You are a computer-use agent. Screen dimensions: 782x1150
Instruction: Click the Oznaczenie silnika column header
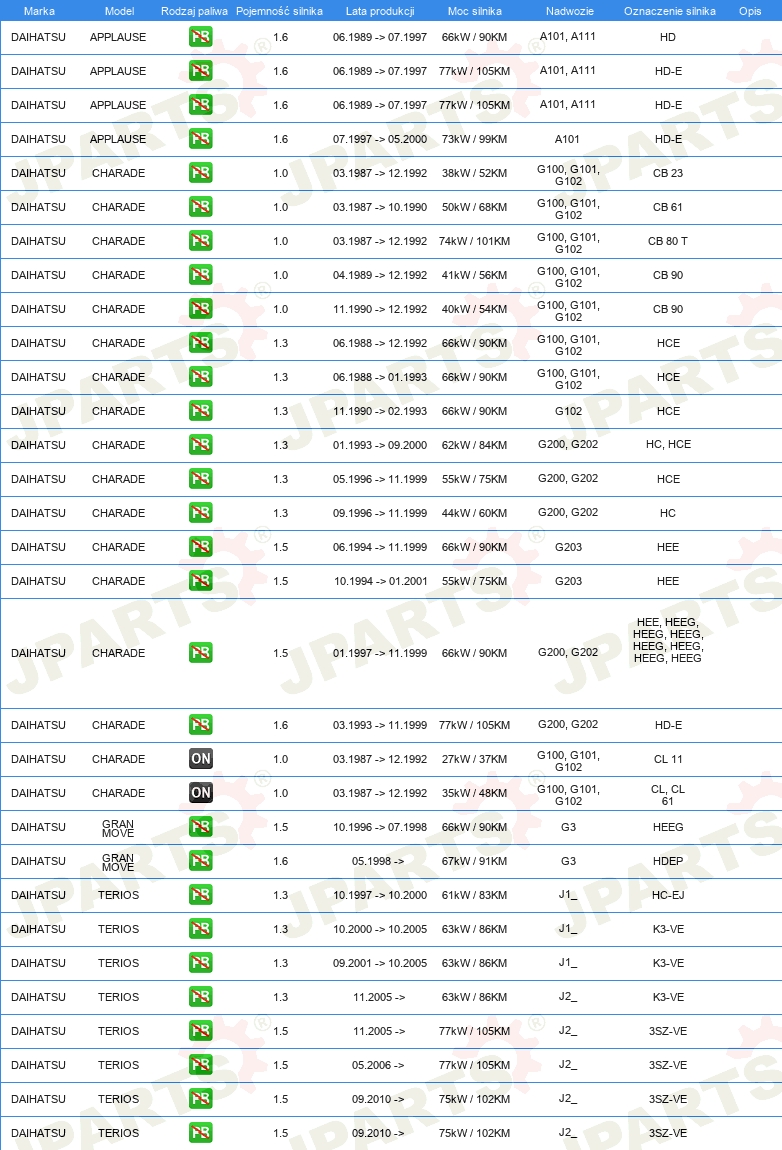point(670,11)
